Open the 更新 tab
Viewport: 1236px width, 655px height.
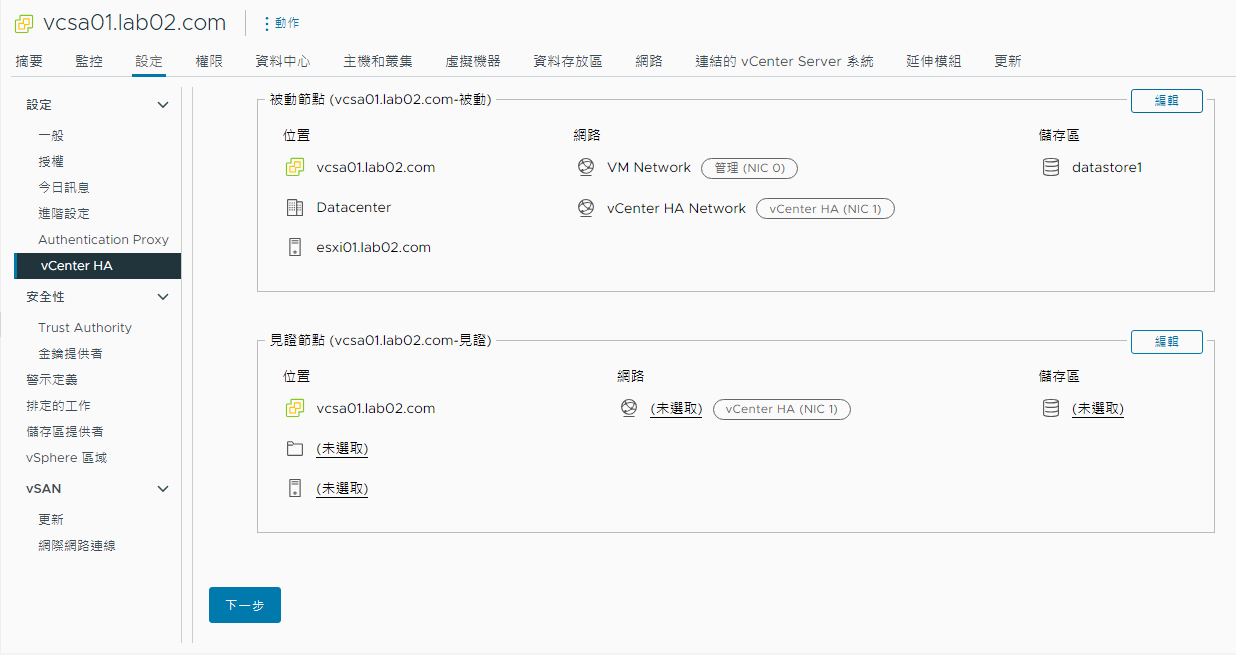pos(1008,61)
